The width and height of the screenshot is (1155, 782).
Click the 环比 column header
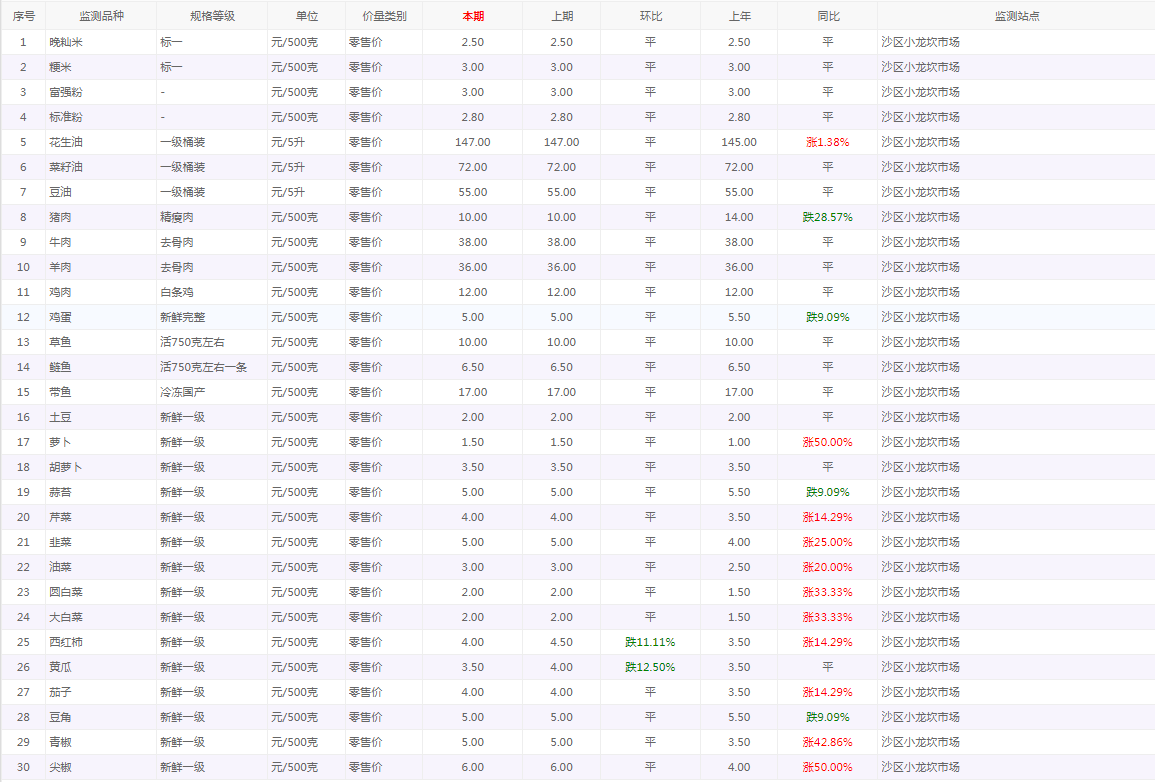click(650, 16)
